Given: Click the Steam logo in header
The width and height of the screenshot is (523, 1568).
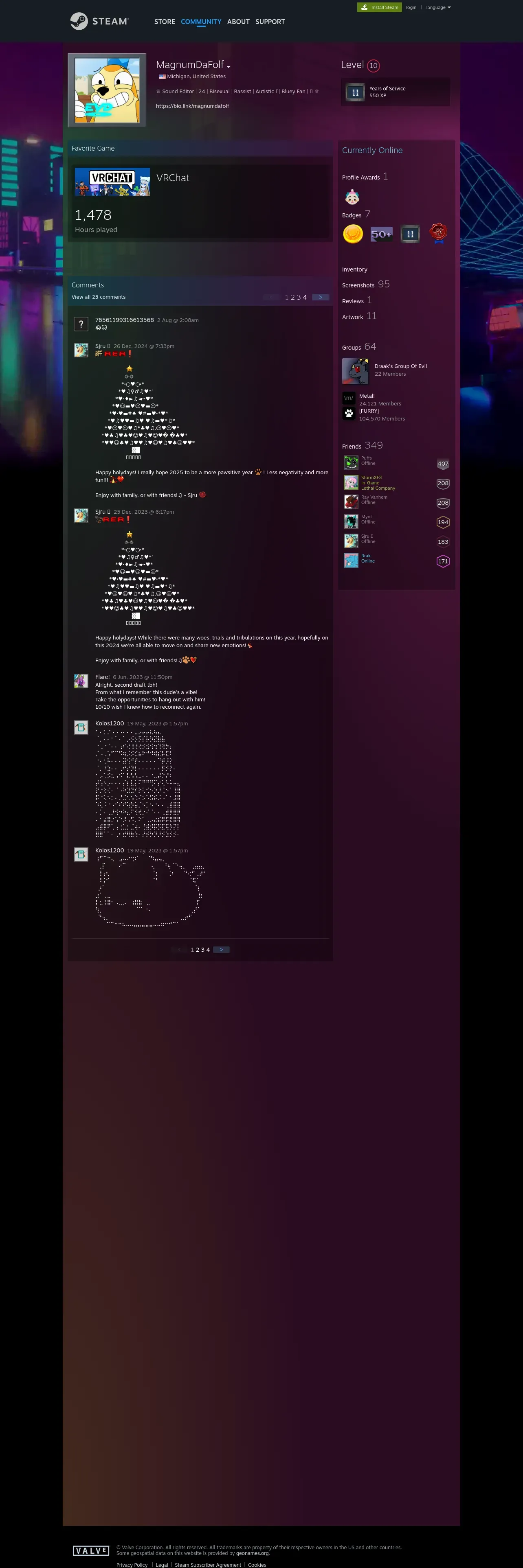Looking at the screenshot, I should tap(99, 21).
